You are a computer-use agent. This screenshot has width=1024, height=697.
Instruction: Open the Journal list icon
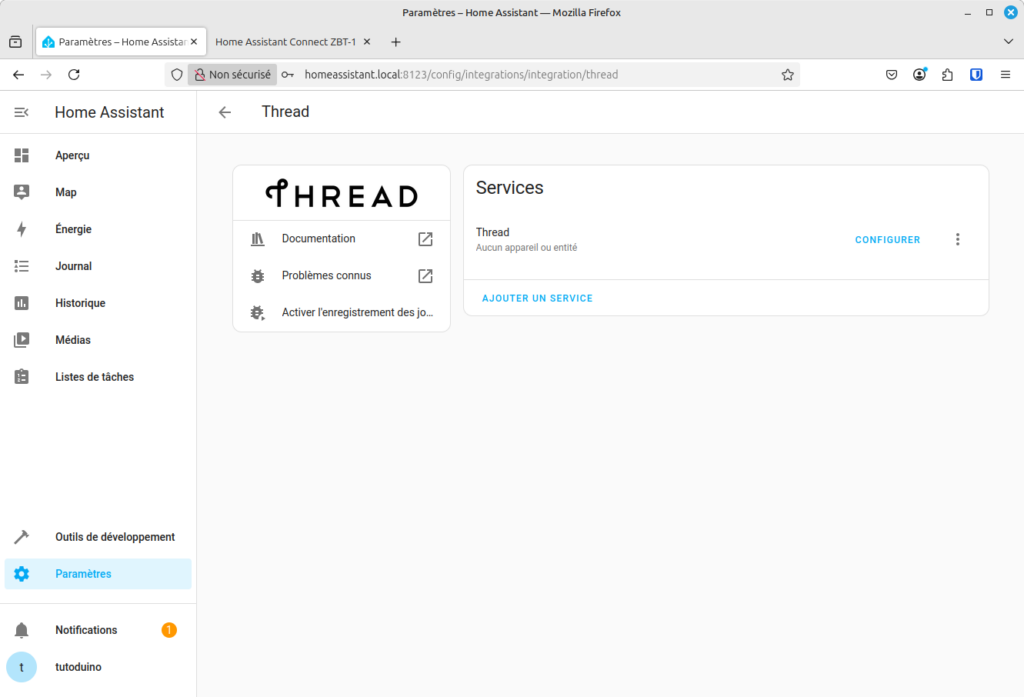(22, 266)
